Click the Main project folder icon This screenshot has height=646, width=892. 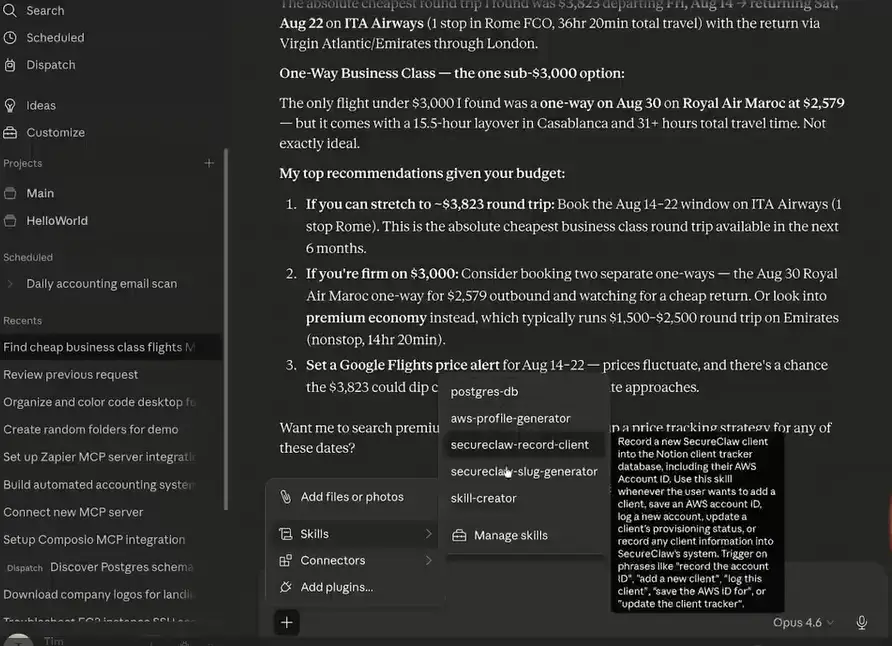click(x=10, y=193)
